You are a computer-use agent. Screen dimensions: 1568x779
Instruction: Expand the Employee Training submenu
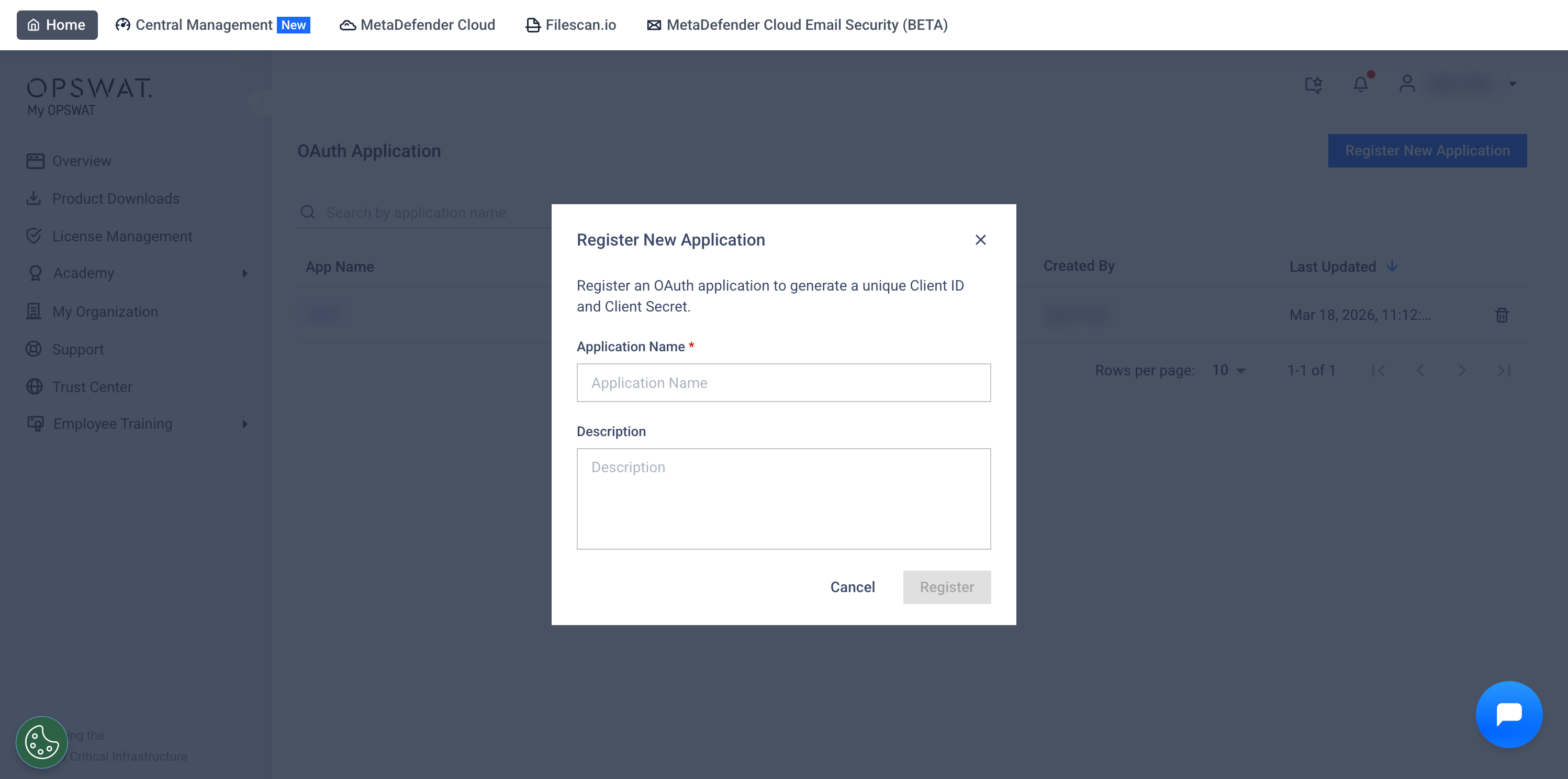[245, 424]
